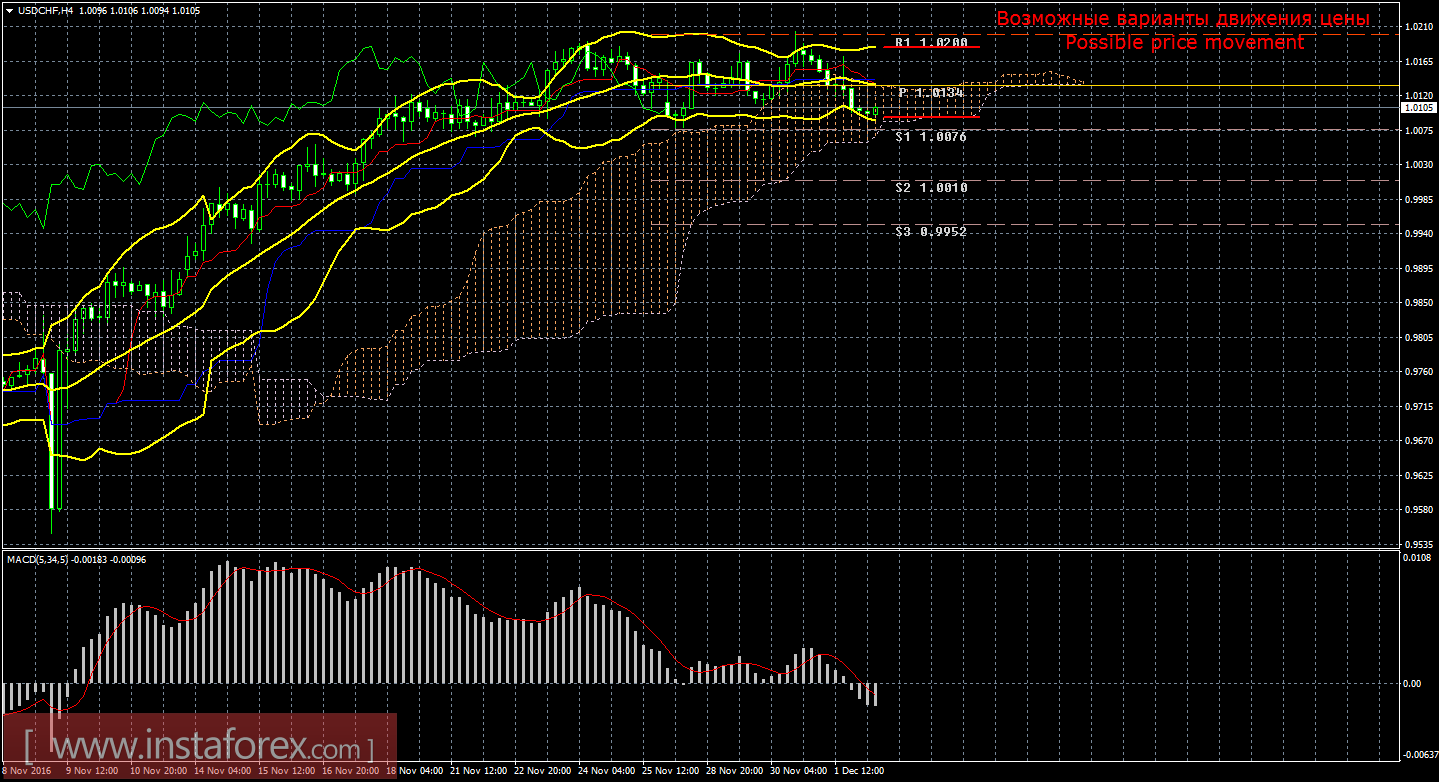Click the S2 1.0010 support label
The image size is (1439, 782).
click(931, 187)
